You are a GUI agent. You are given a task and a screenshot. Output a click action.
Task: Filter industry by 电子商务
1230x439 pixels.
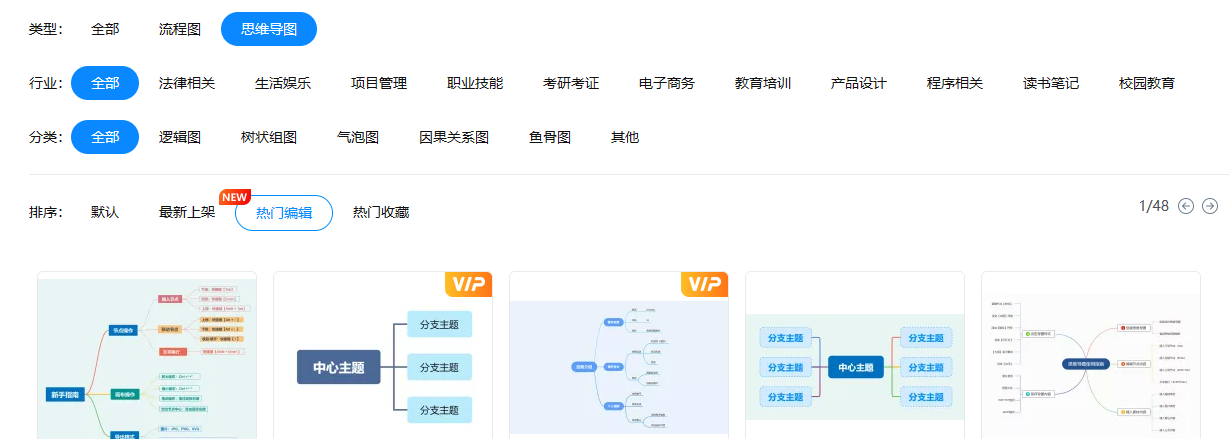(x=667, y=83)
